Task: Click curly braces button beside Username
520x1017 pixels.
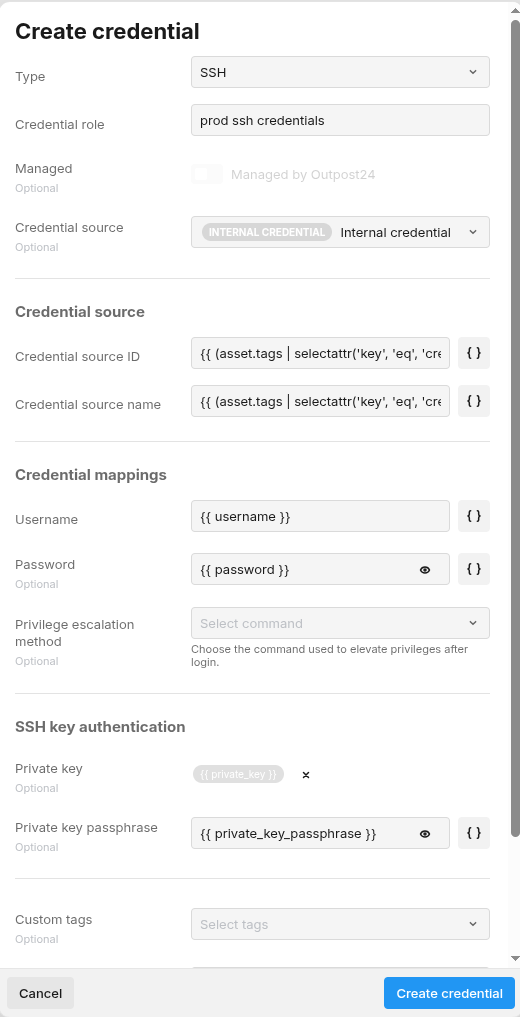Action: pos(474,516)
